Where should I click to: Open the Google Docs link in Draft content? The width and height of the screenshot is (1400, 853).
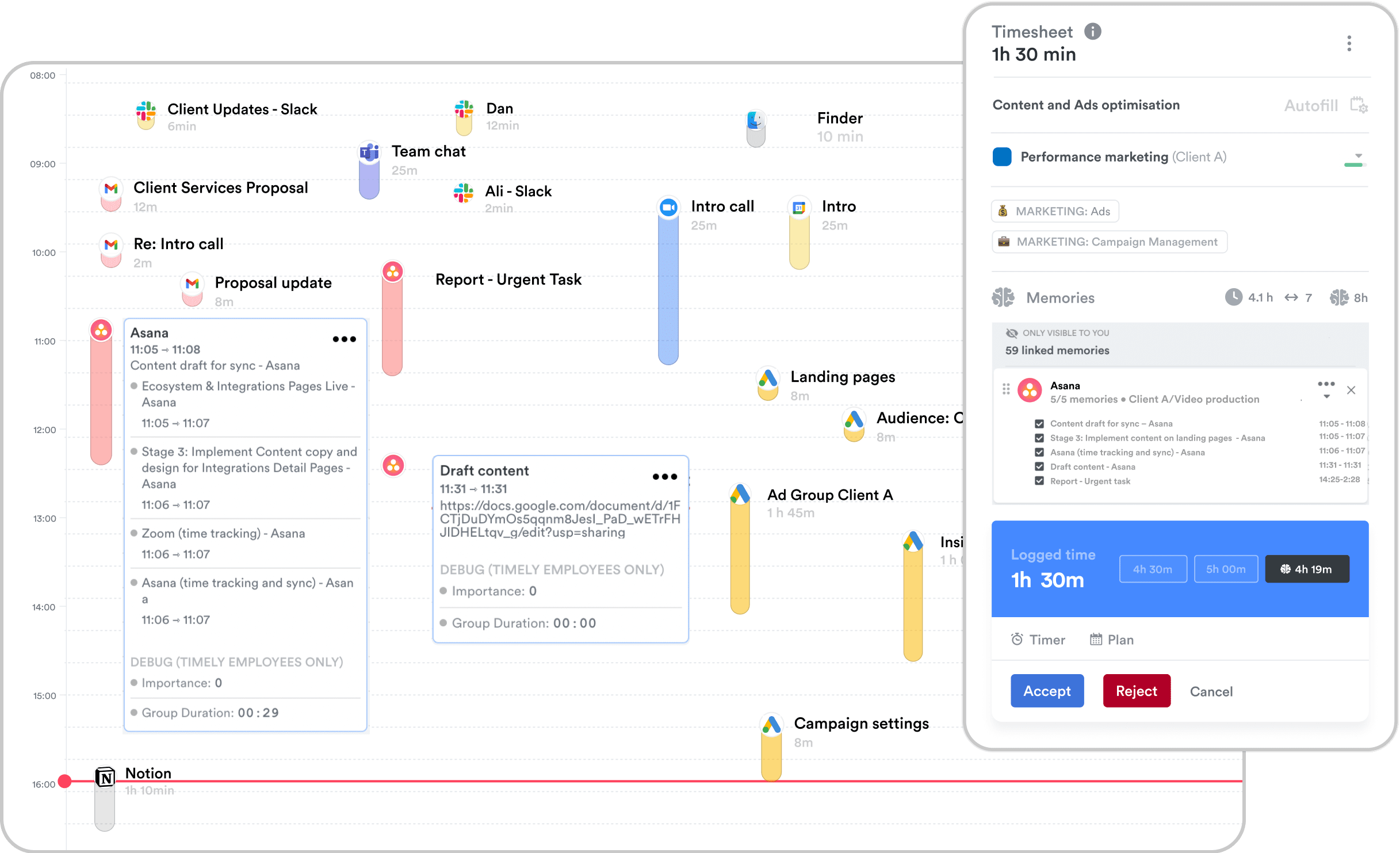tap(560, 519)
